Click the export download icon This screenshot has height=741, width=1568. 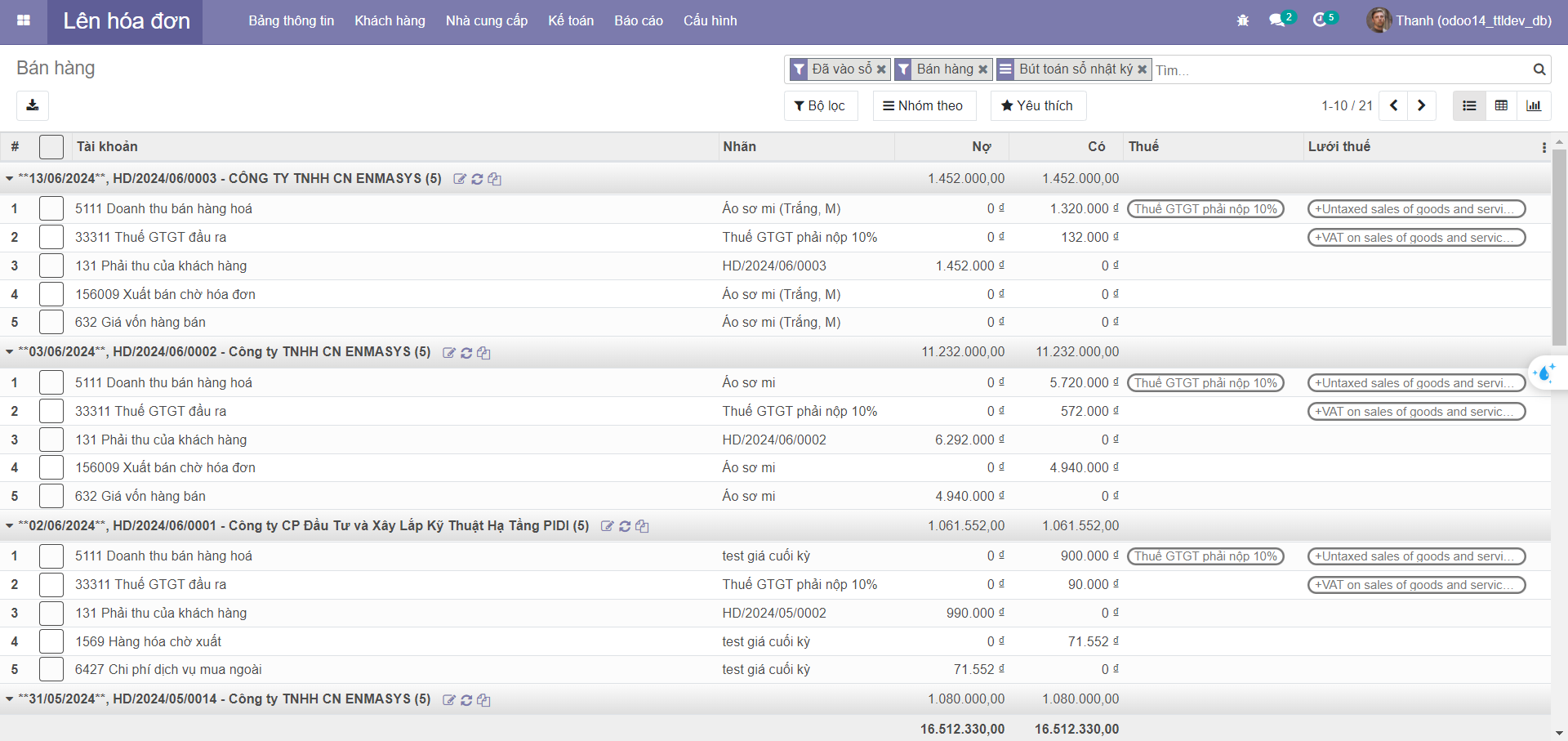(33, 105)
